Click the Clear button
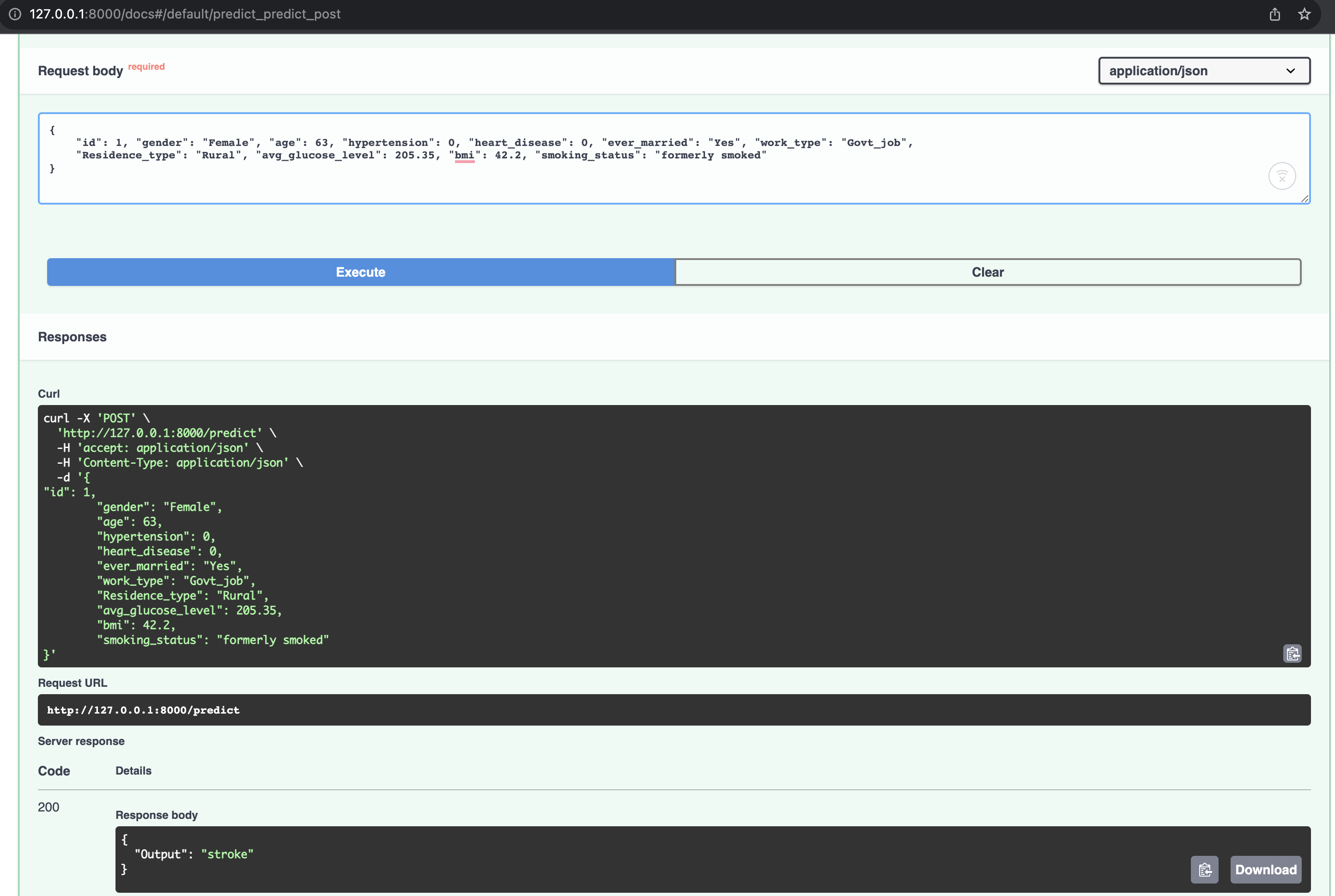This screenshot has height=896, width=1335. click(988, 272)
